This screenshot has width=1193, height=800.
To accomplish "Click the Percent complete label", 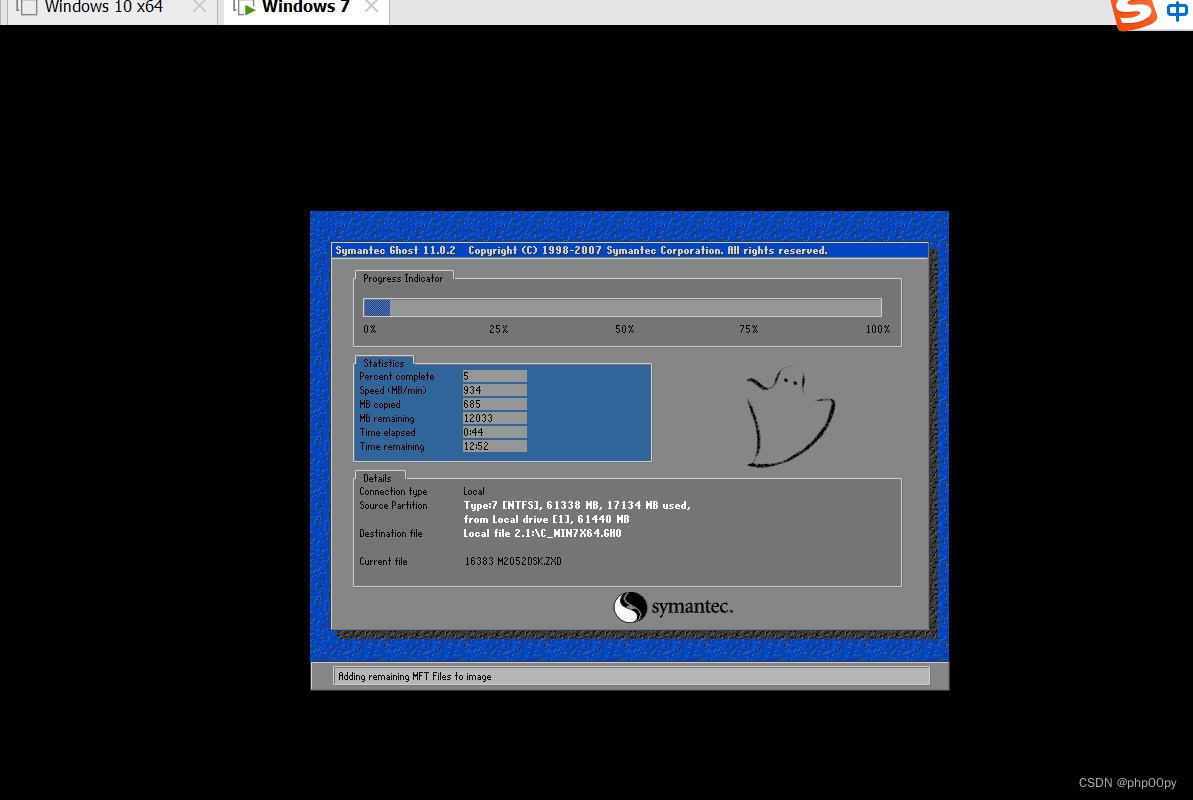I will (396, 377).
